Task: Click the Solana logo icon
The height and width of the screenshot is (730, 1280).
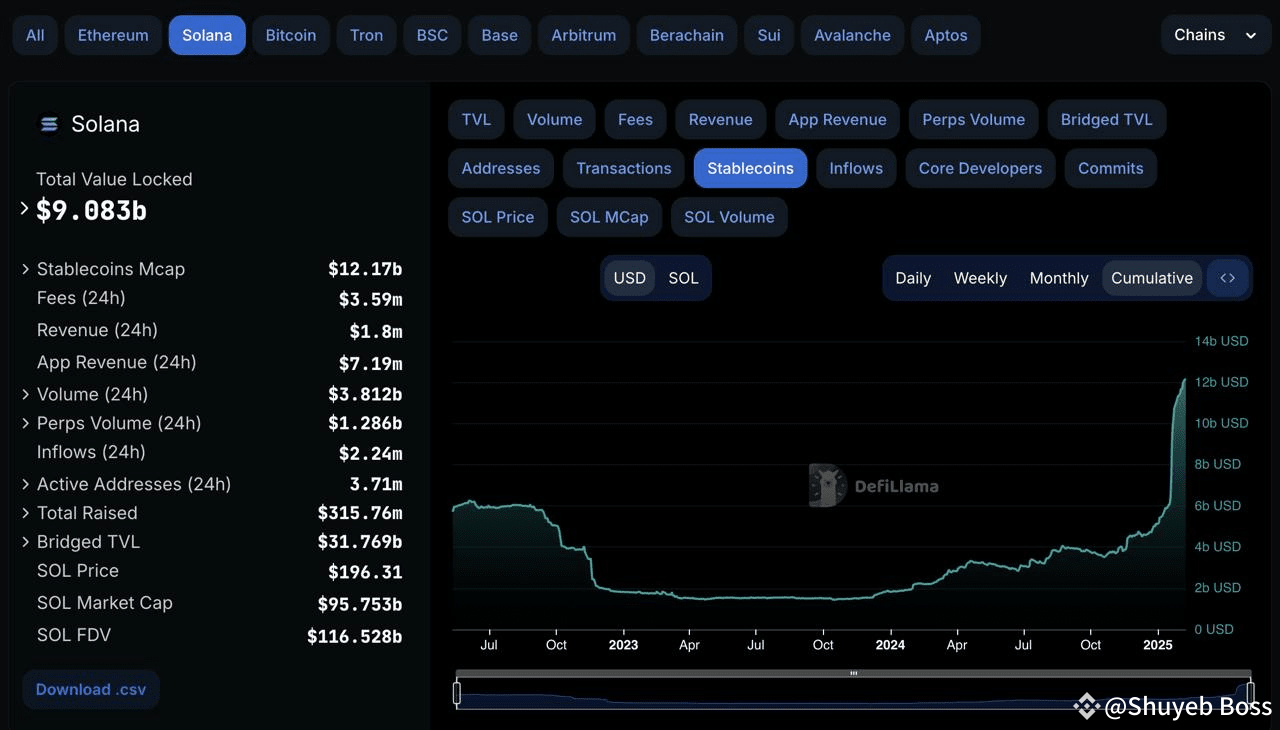Action: (48, 124)
